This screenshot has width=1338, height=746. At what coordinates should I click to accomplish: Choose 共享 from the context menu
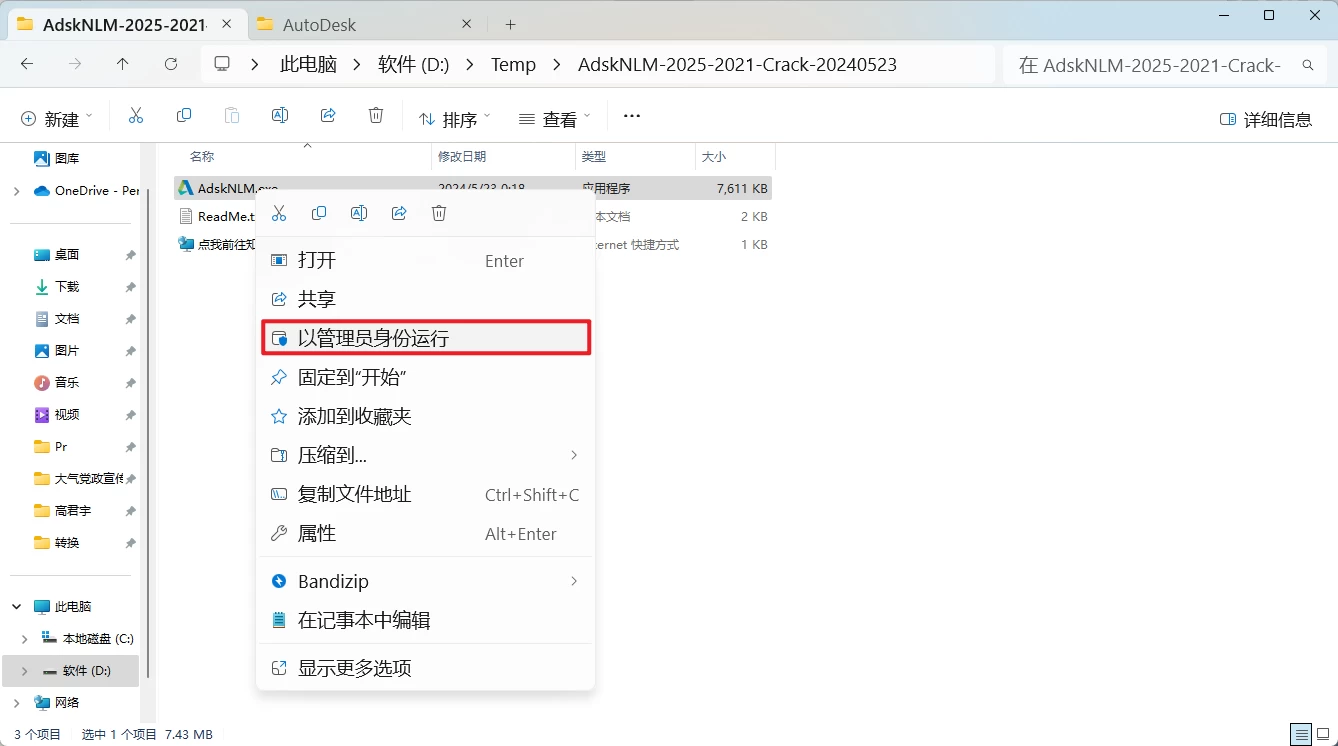tap(426, 299)
